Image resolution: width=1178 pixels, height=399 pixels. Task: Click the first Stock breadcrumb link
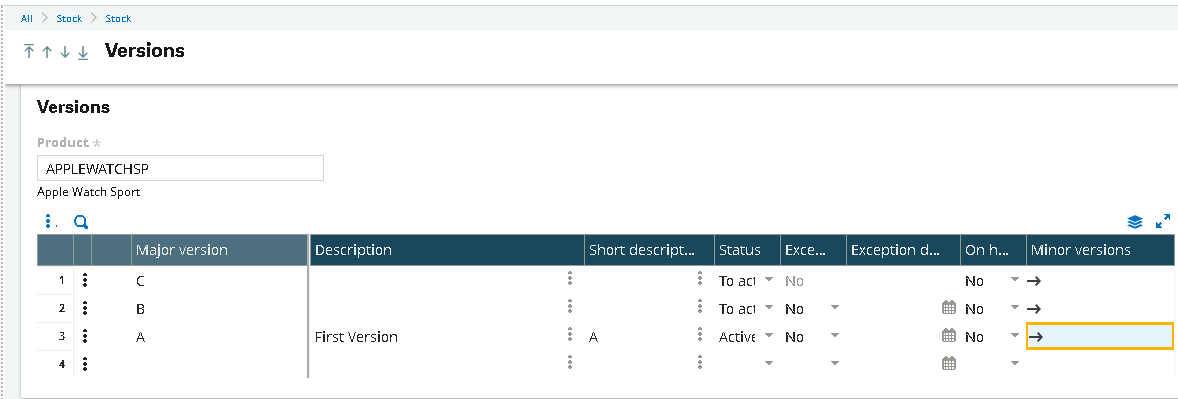(69, 19)
